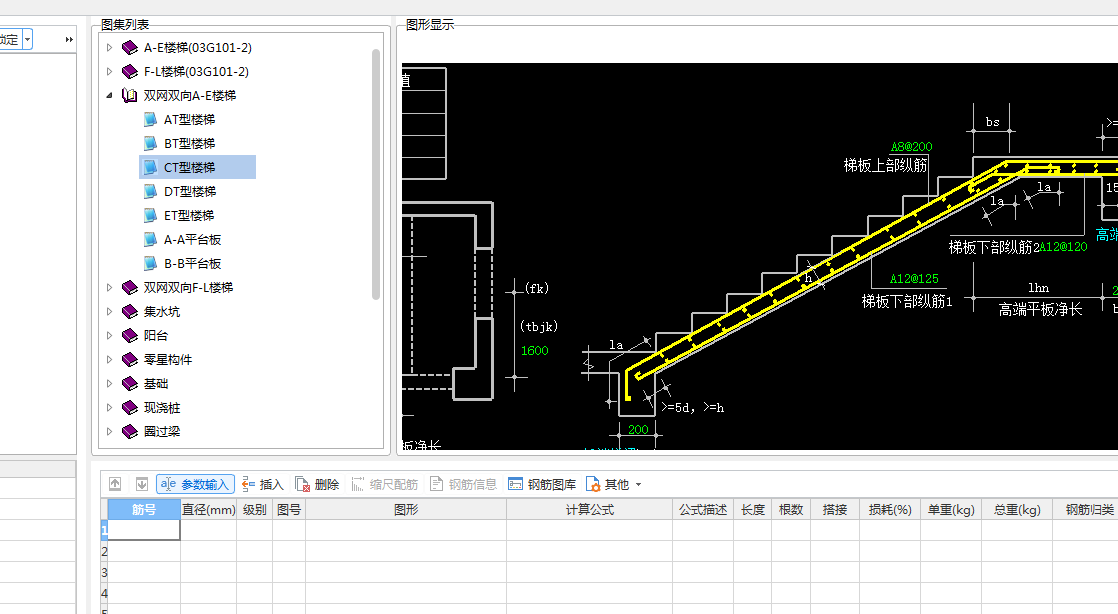Click the 筋号 column header

[144, 509]
